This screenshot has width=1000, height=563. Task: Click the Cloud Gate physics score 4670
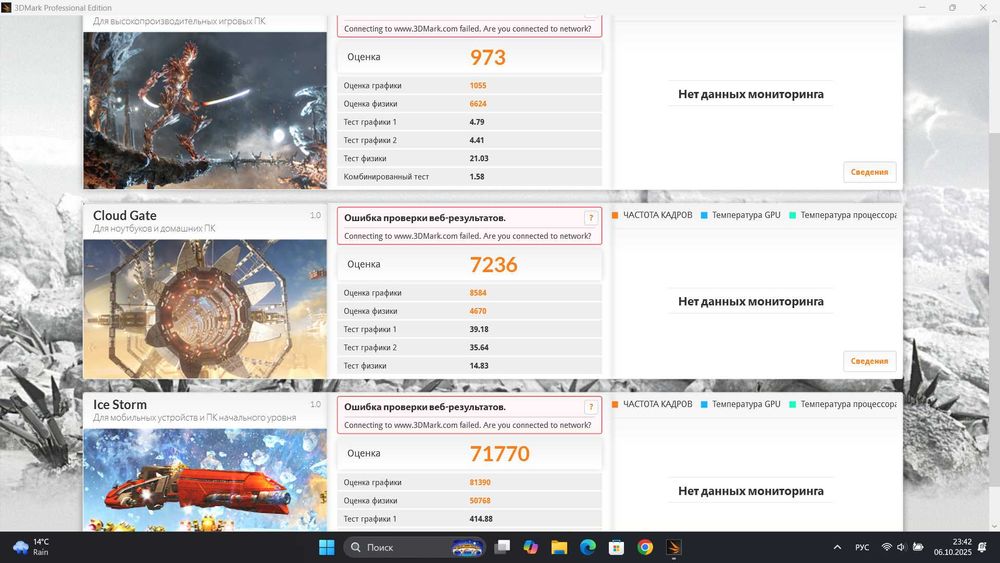pyautogui.click(x=478, y=311)
